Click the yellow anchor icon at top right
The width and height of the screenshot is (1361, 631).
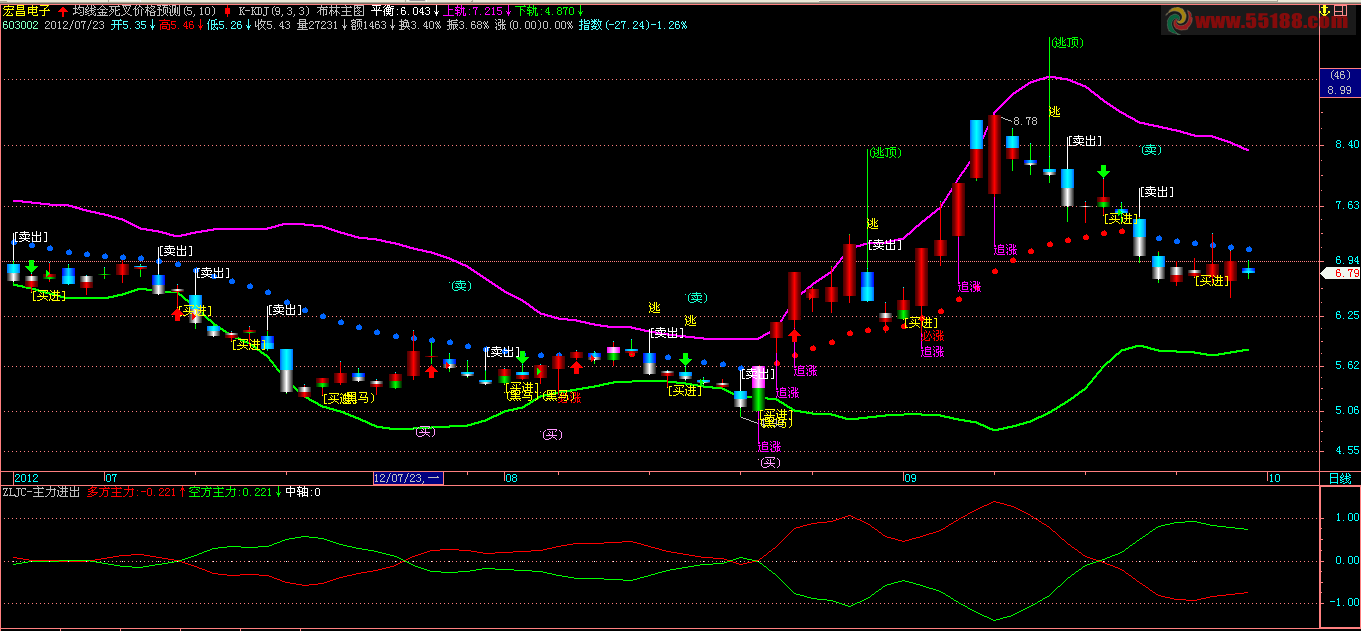1325,9
